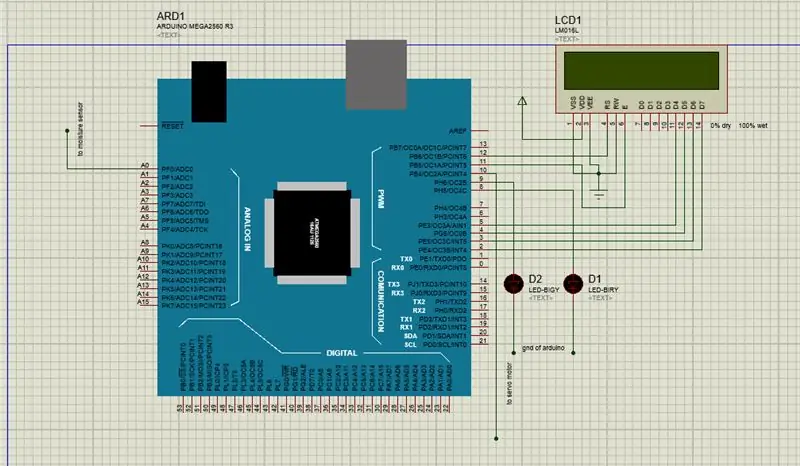Click the ANALOG IN board label
This screenshot has width=800, height=466.
pos(247,229)
